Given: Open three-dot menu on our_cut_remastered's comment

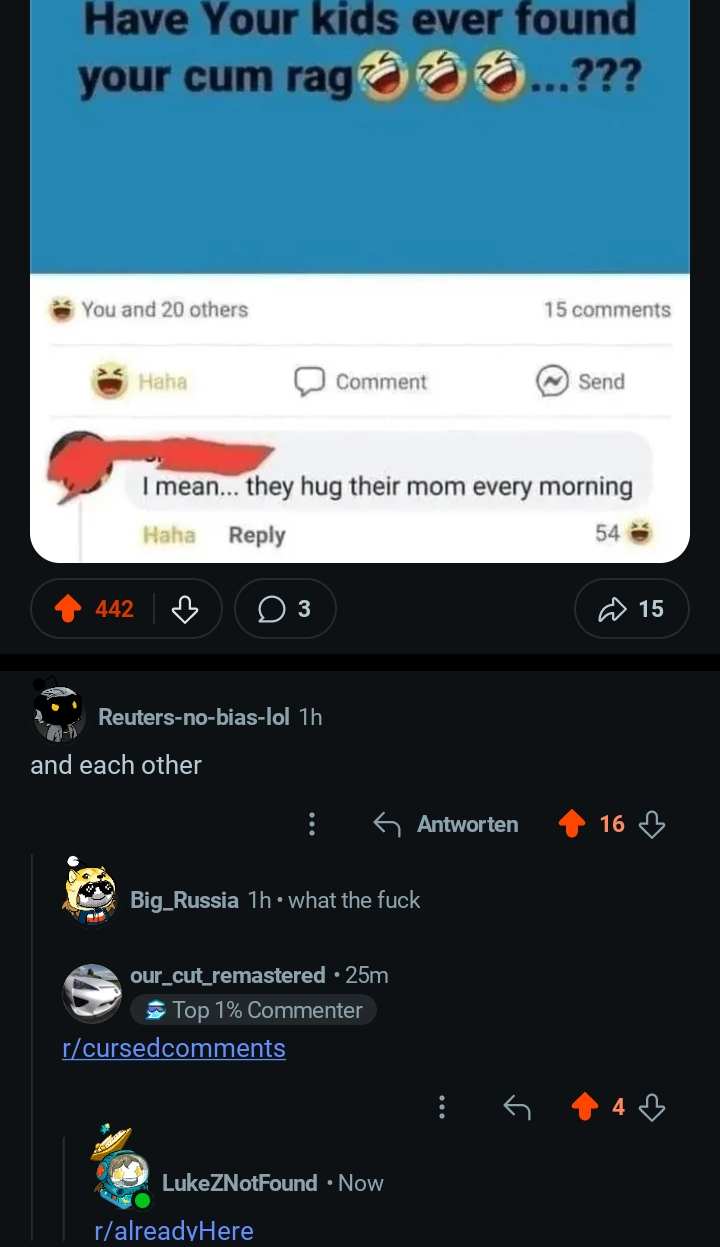Looking at the screenshot, I should click(x=442, y=1106).
